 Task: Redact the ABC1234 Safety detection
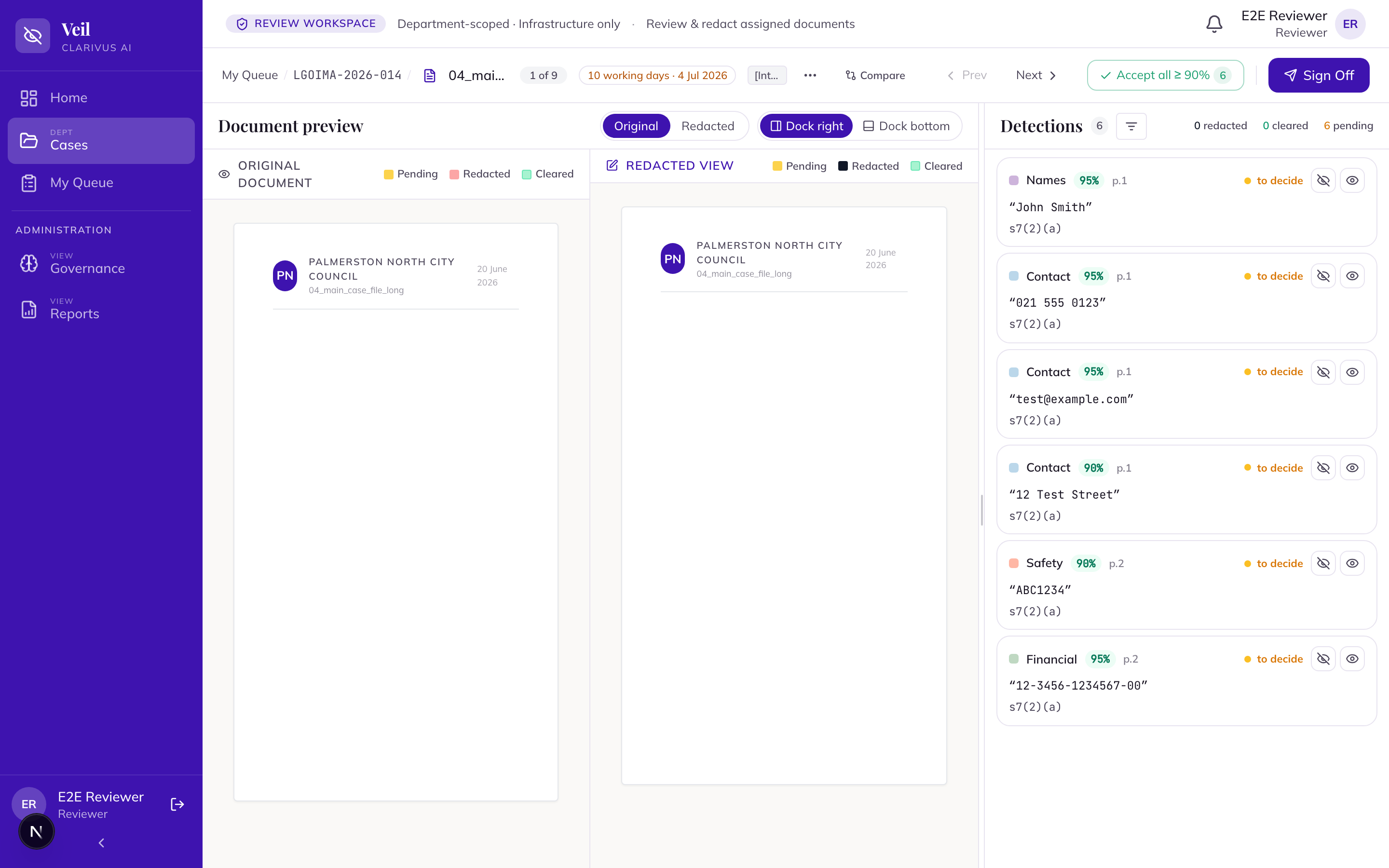[x=1323, y=563]
